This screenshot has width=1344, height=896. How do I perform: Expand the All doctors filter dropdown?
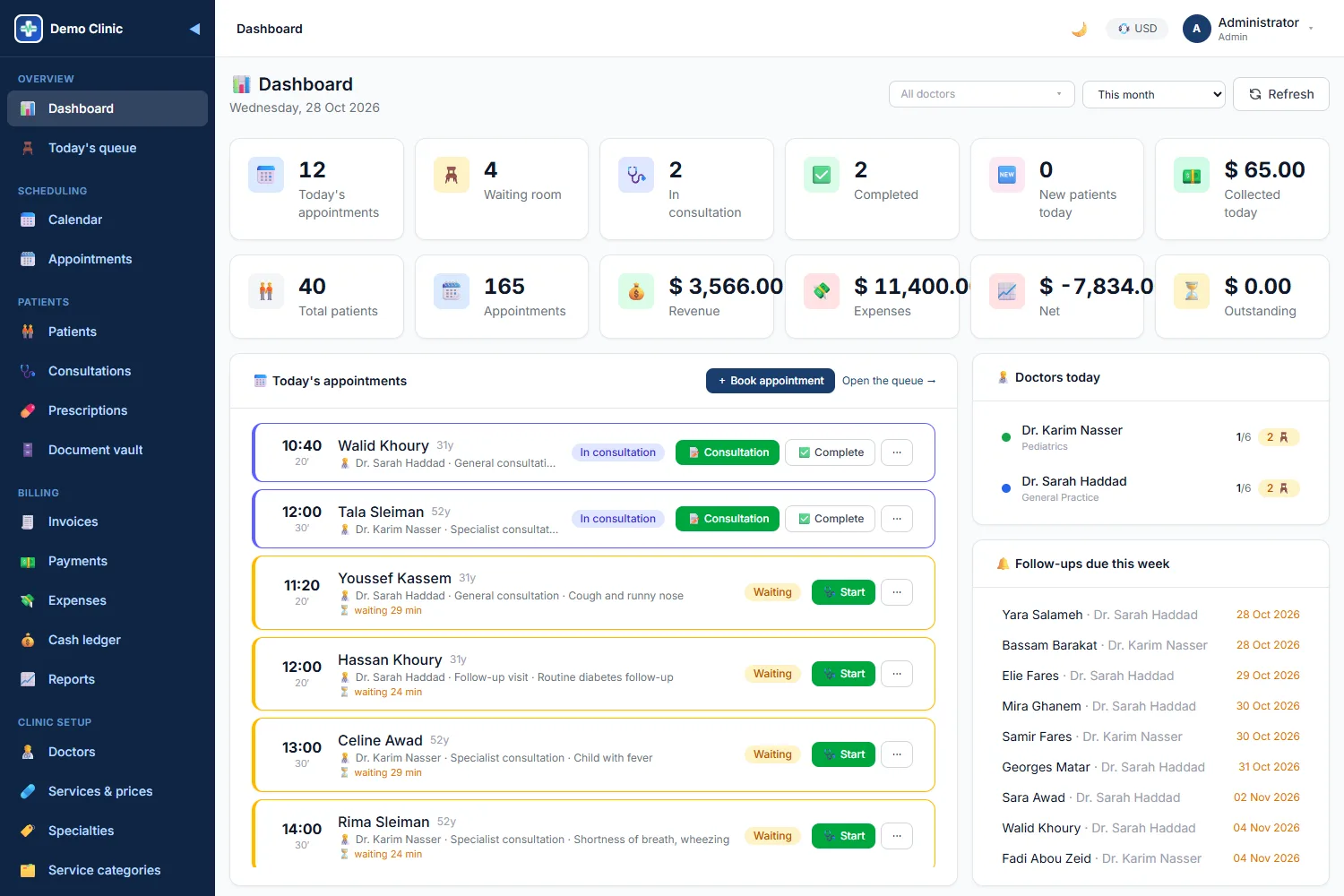click(981, 94)
